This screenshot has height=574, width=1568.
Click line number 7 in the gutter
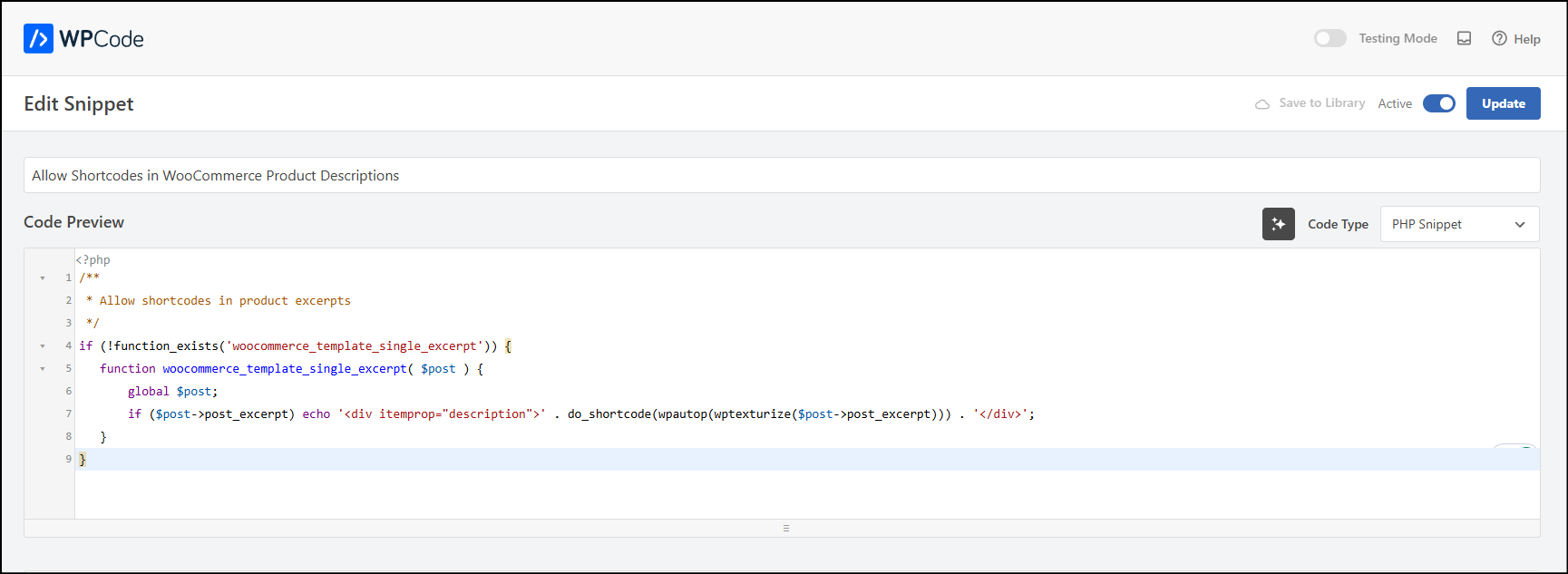point(68,413)
